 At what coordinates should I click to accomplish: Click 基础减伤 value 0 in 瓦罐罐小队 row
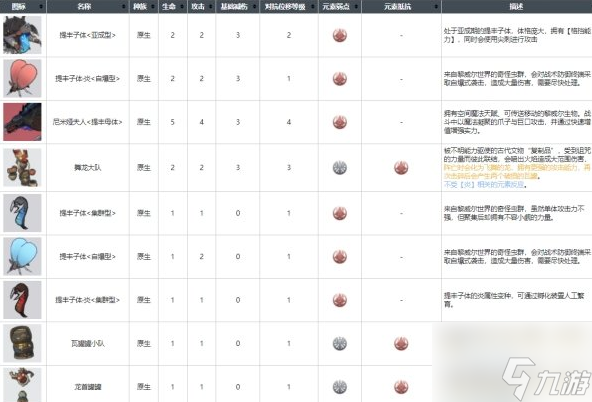coord(238,343)
